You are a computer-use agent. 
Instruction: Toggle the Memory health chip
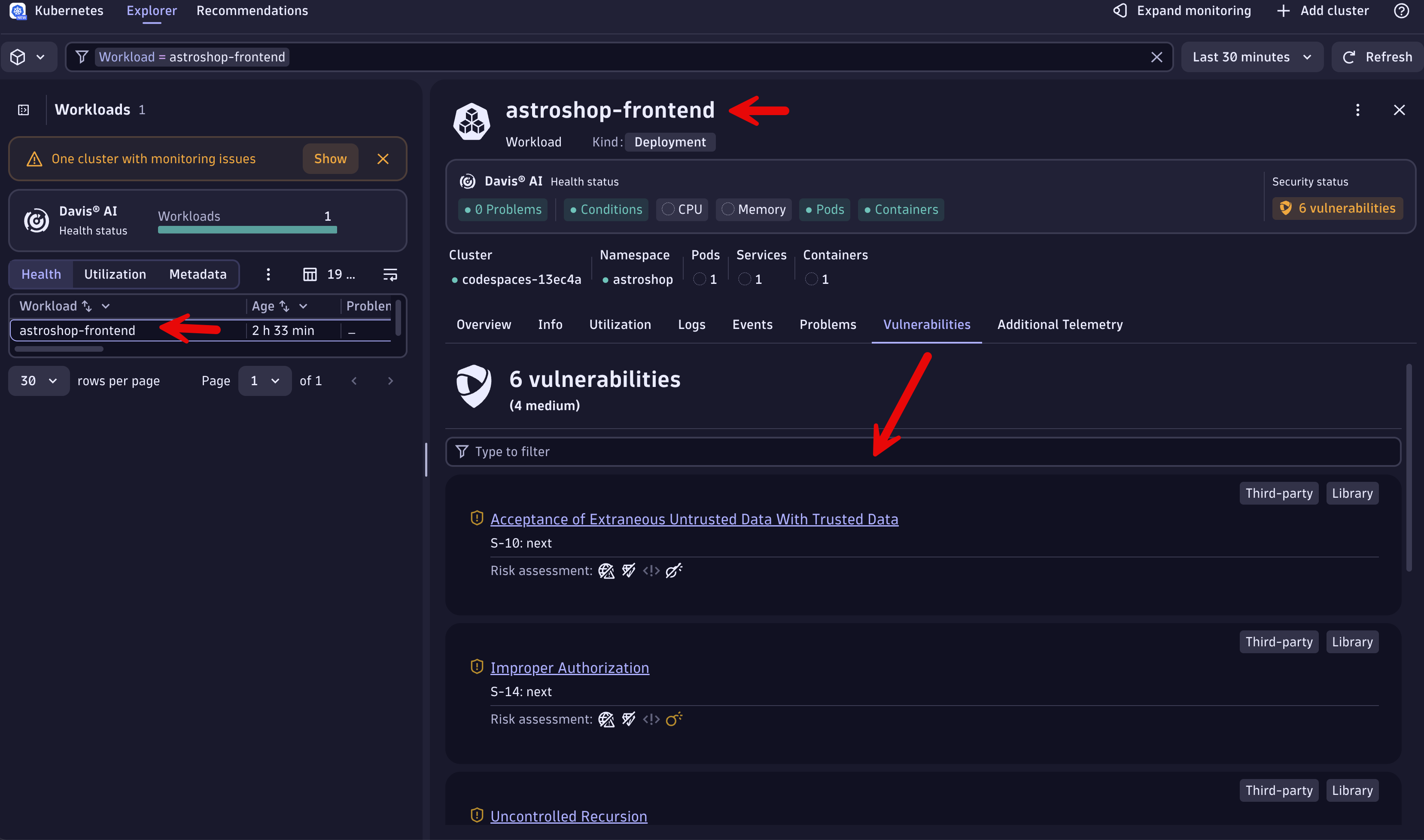(x=753, y=210)
